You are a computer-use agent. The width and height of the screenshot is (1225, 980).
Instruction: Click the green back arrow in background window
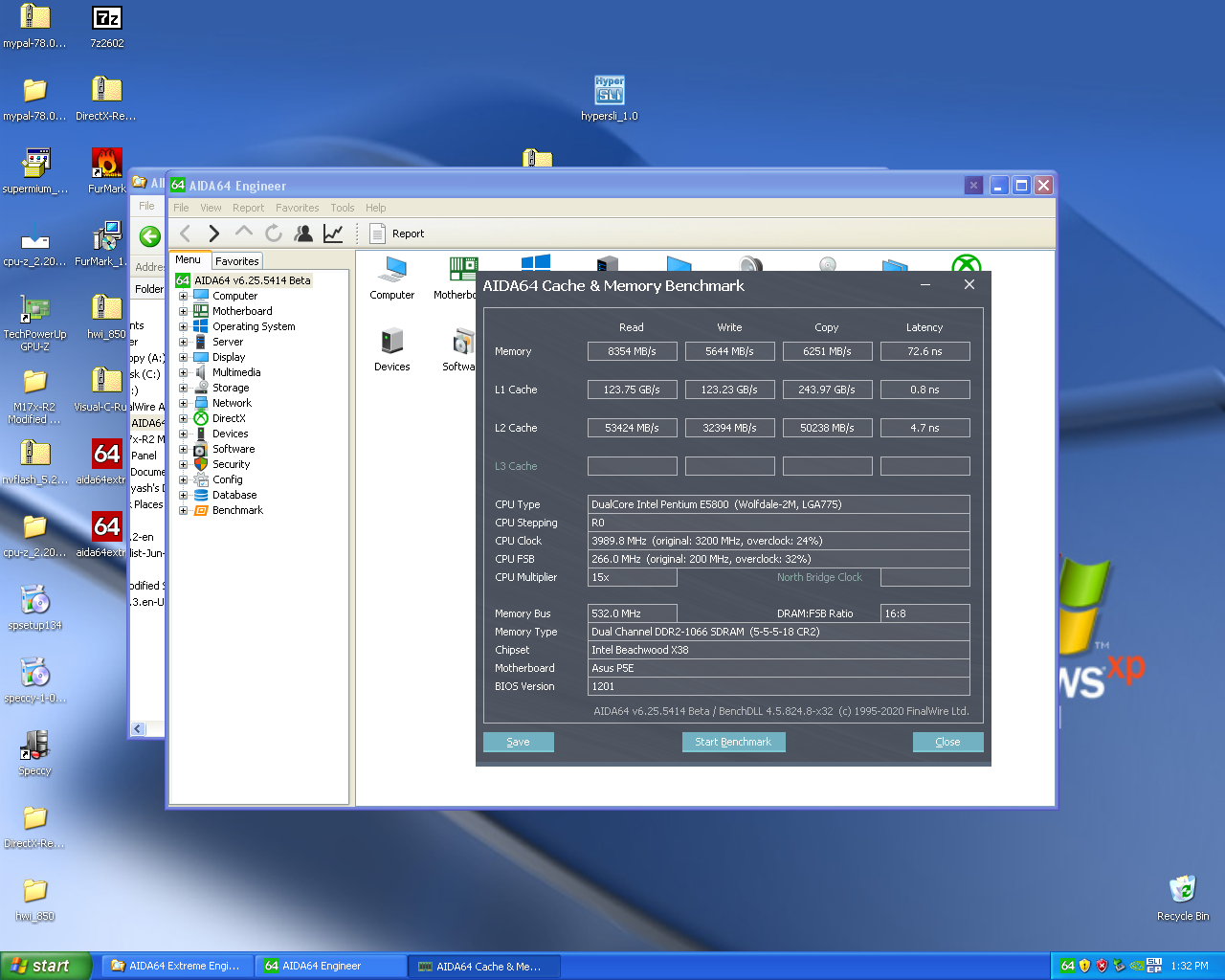(x=150, y=236)
